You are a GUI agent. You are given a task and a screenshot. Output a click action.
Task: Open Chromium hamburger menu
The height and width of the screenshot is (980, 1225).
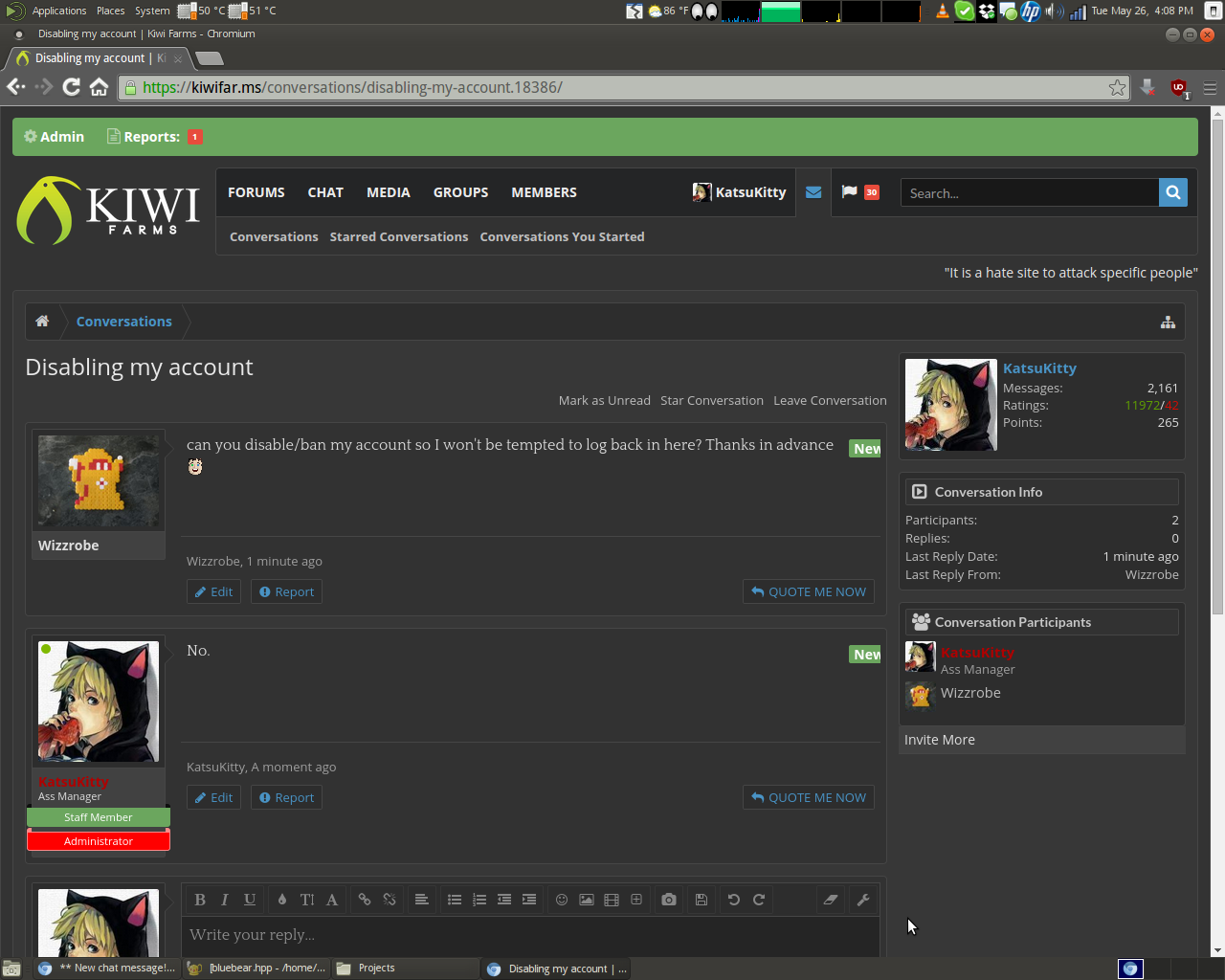click(1210, 88)
